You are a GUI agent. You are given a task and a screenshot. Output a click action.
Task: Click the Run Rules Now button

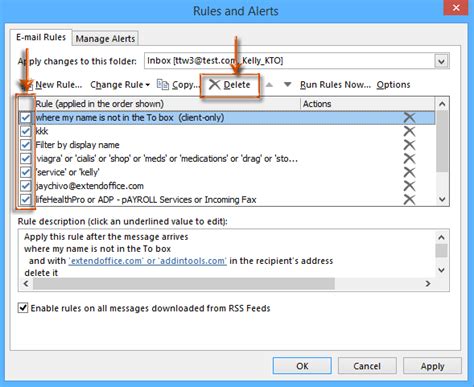(335, 85)
